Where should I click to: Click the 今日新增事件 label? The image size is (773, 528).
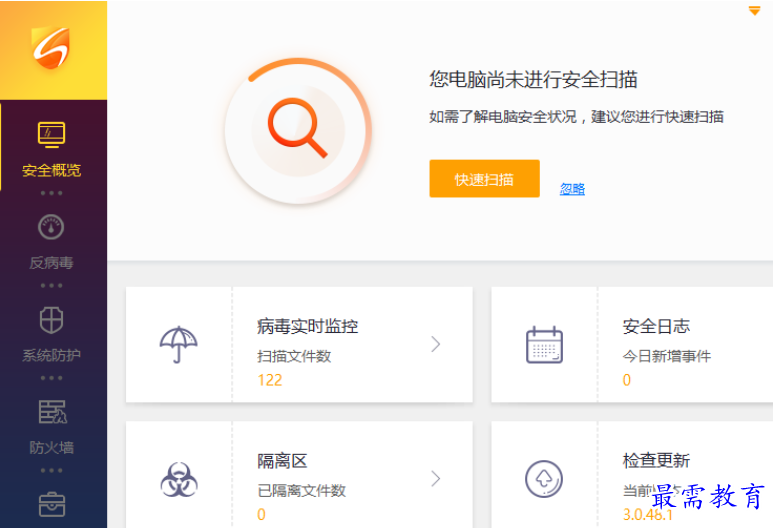click(667, 356)
